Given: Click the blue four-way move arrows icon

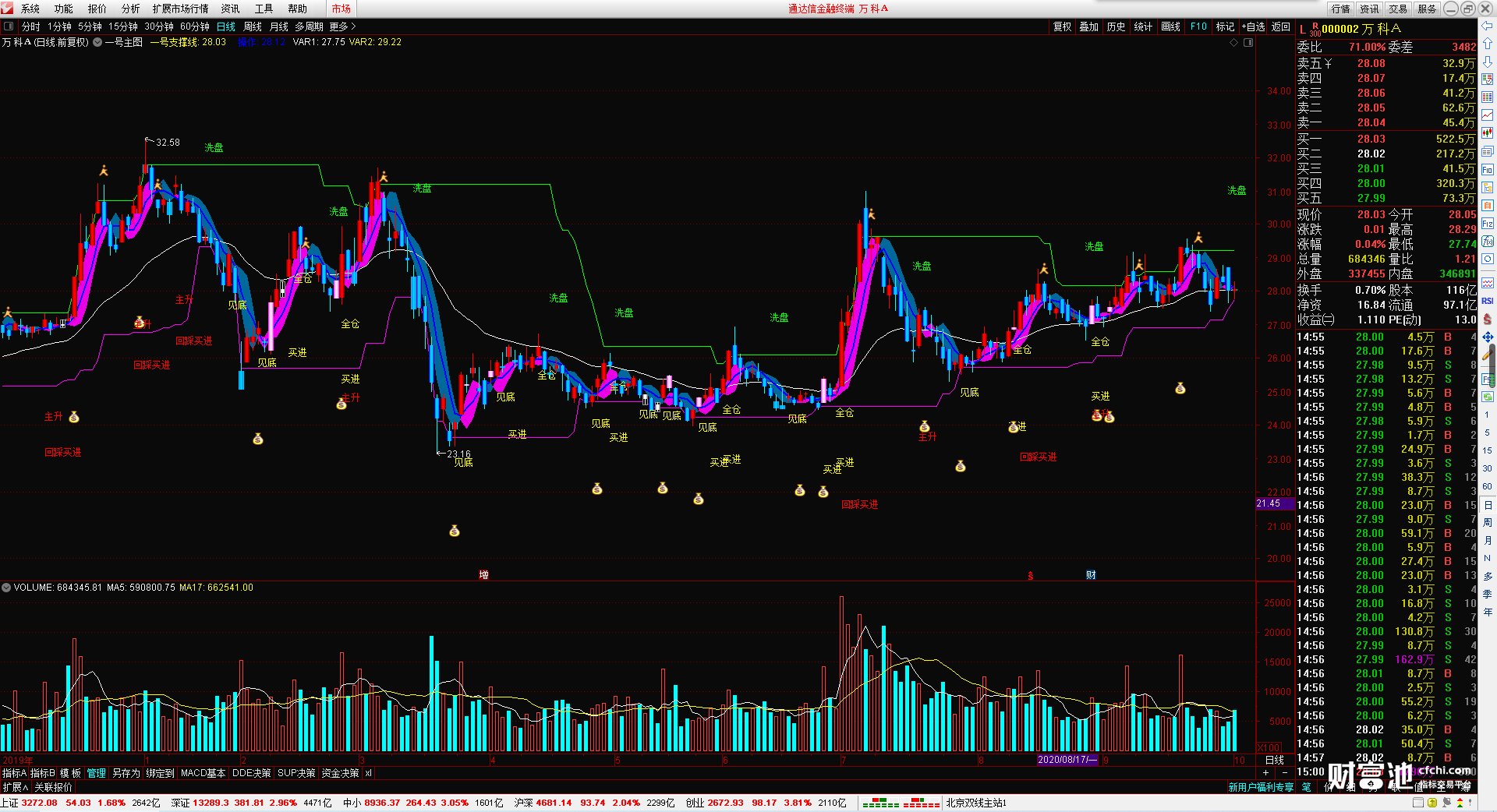Looking at the screenshot, I should tap(1488, 337).
